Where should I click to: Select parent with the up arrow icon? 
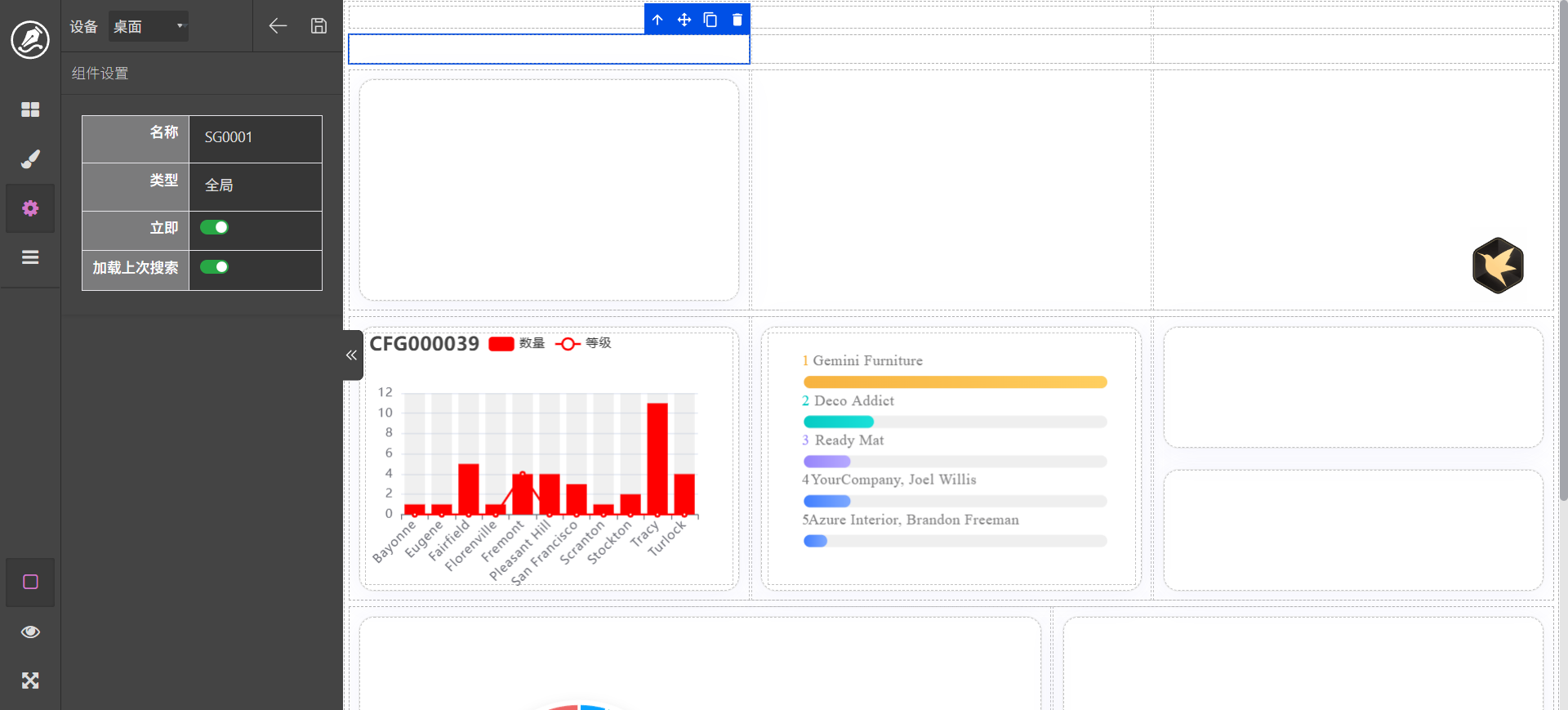coord(657,20)
